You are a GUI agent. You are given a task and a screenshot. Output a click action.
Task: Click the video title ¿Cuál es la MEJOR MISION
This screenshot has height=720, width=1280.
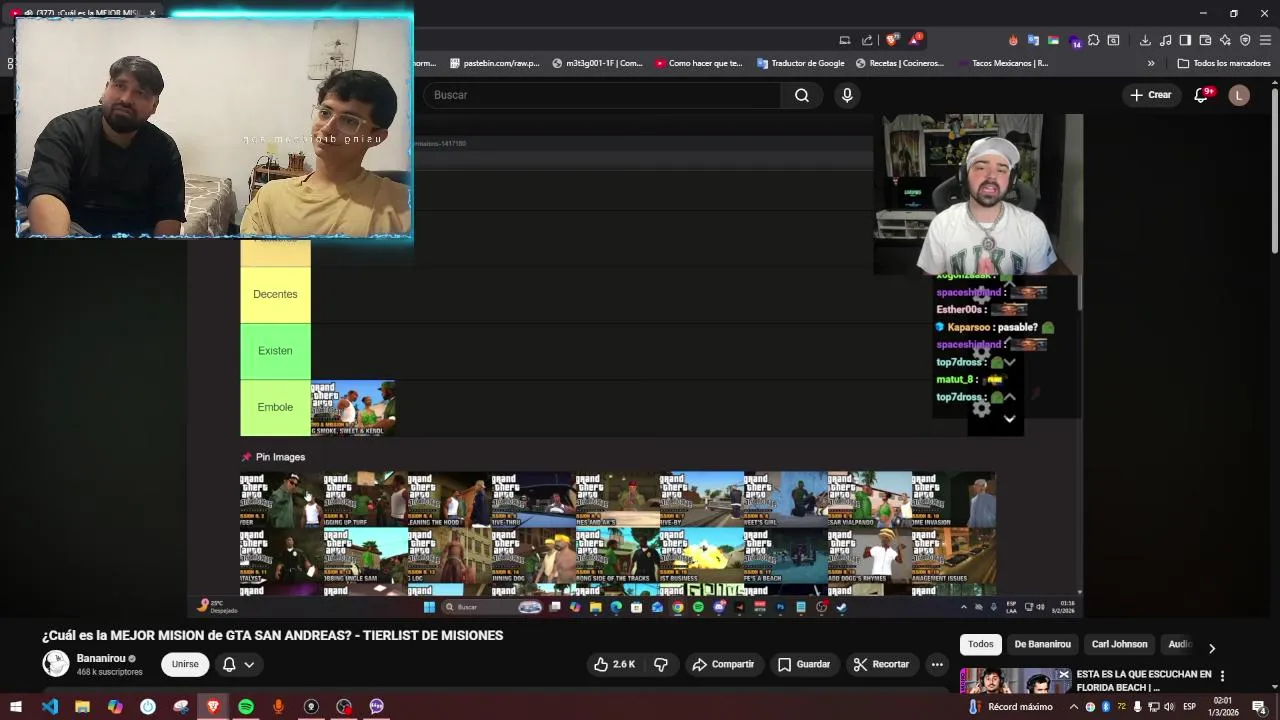click(x=272, y=636)
